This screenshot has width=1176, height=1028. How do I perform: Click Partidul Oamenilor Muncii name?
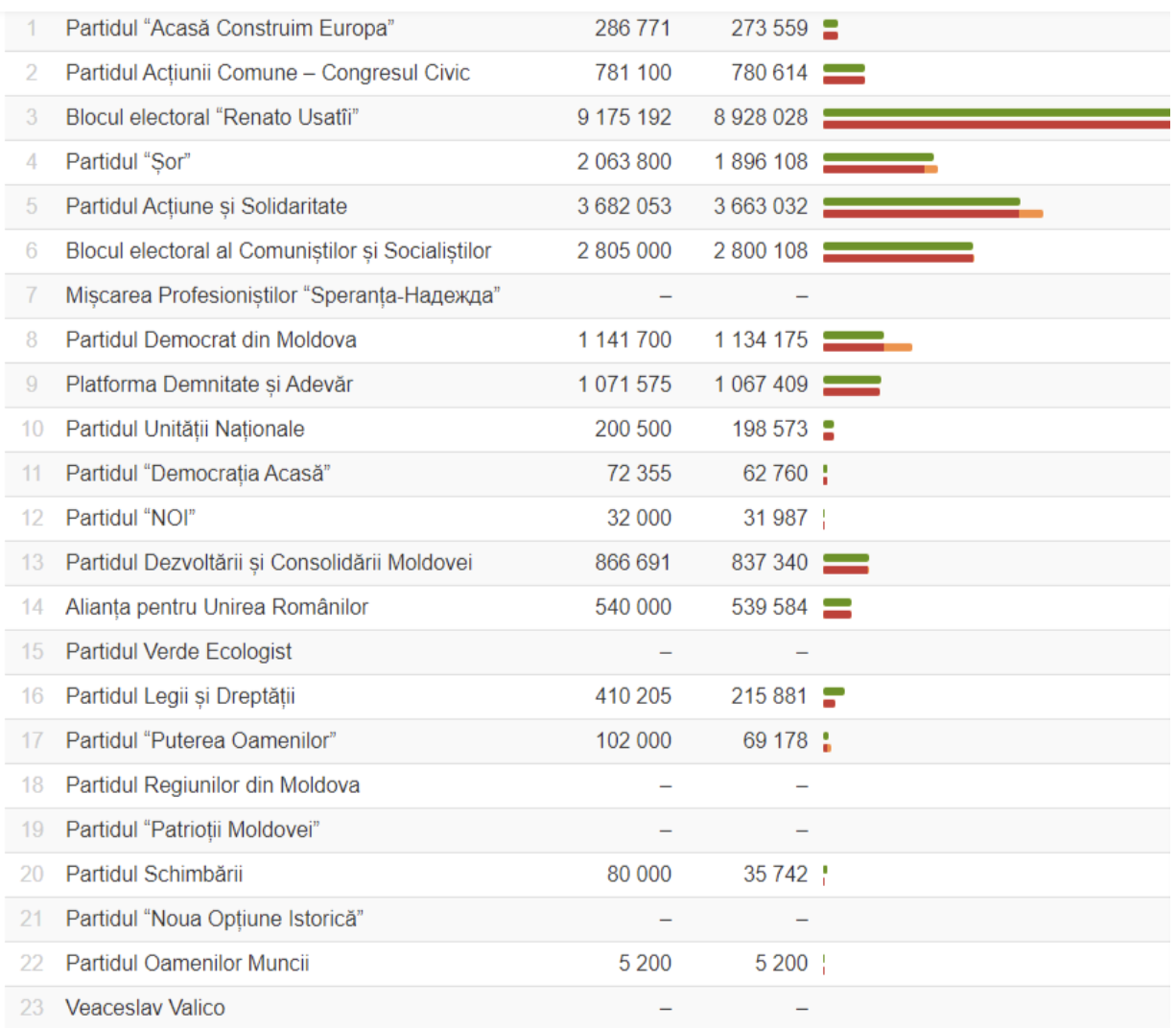tap(187, 964)
